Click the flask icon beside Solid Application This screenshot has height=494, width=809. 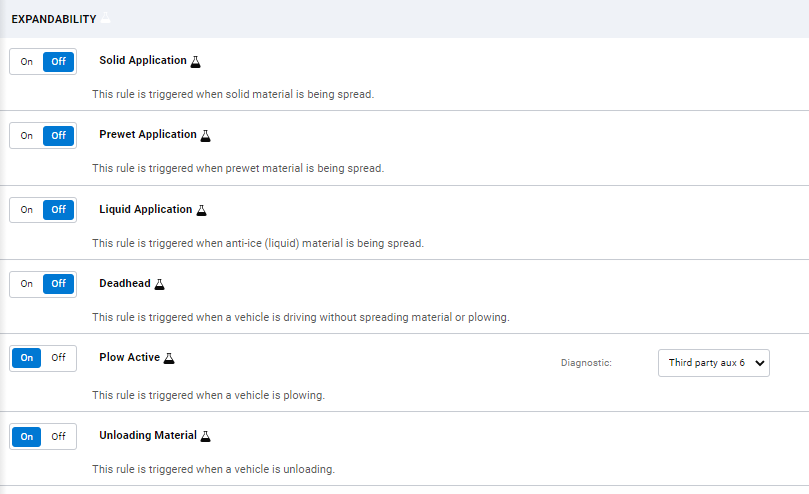click(196, 61)
